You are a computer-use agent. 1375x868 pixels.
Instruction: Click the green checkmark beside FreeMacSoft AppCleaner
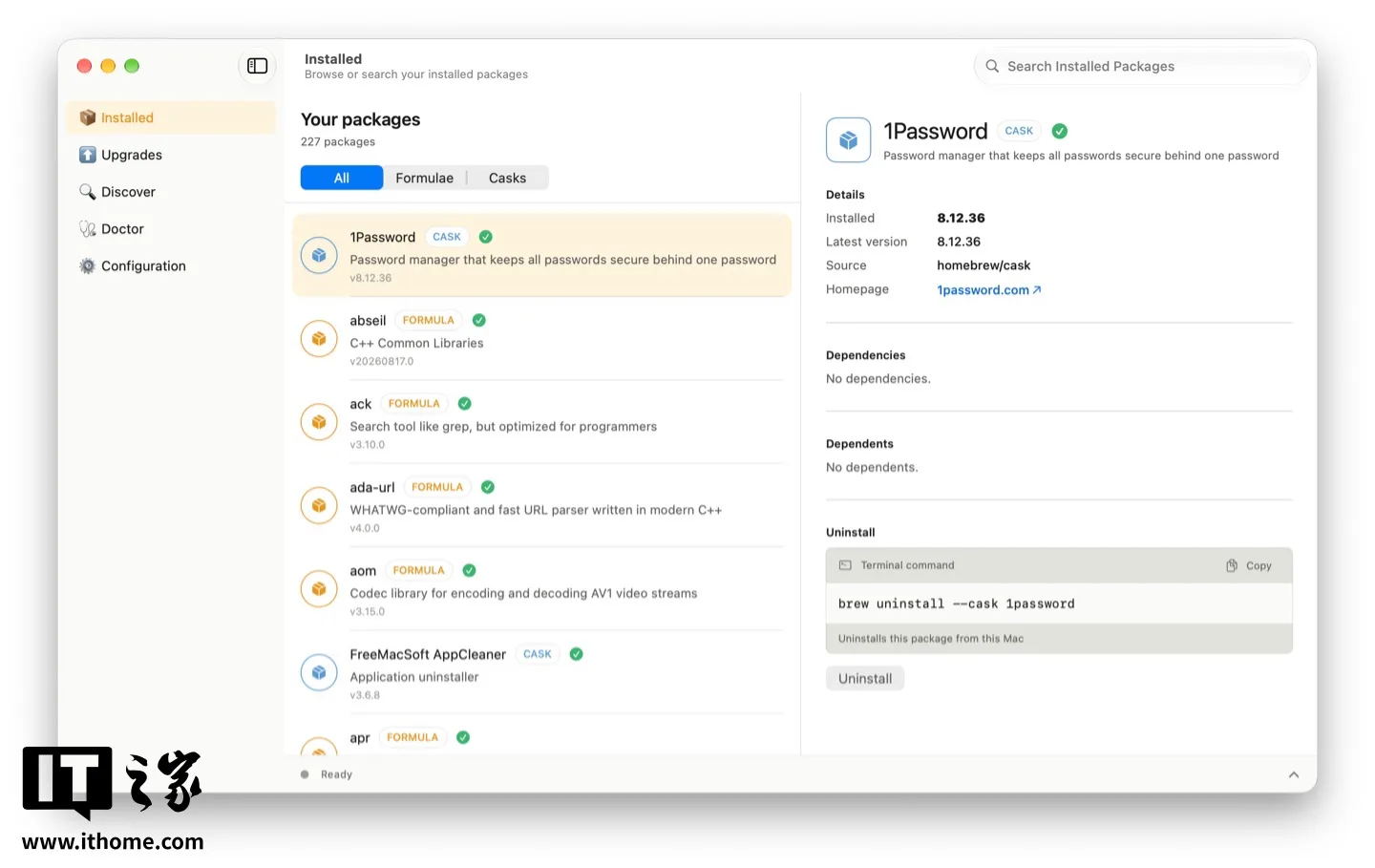577,654
